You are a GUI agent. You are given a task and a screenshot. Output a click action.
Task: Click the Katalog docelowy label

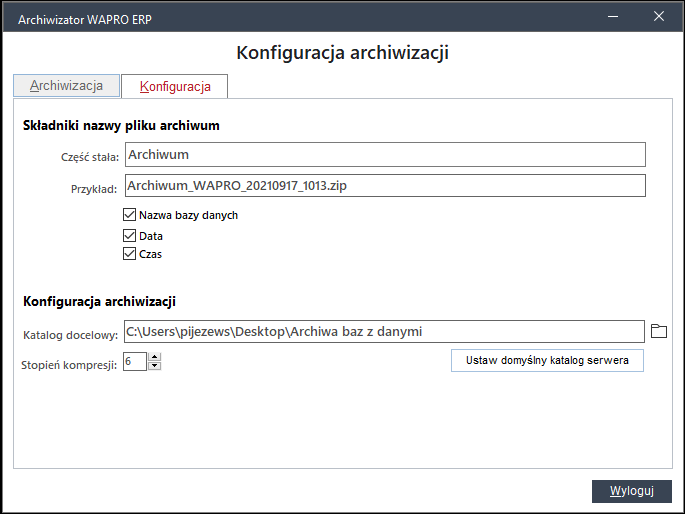71,335
